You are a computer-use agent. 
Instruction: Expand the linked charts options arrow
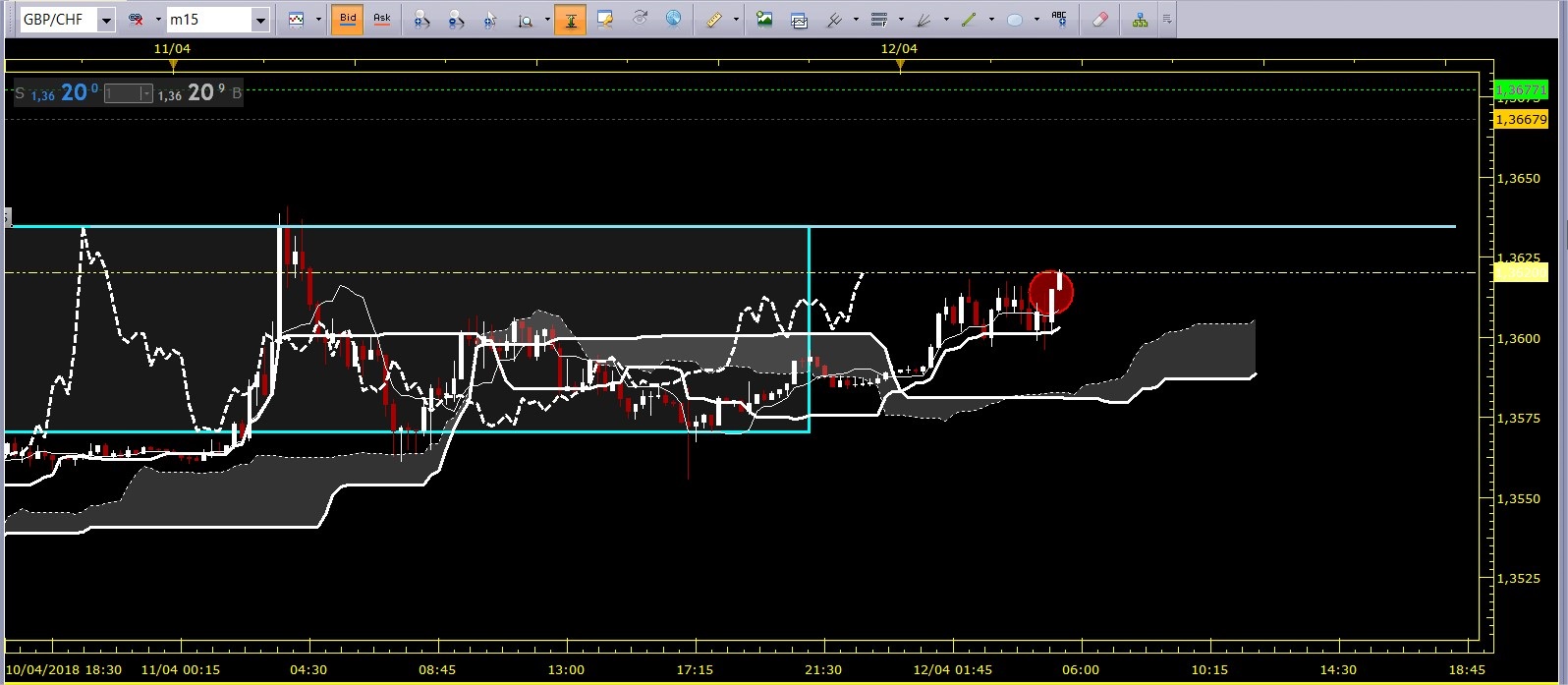[x=157, y=20]
